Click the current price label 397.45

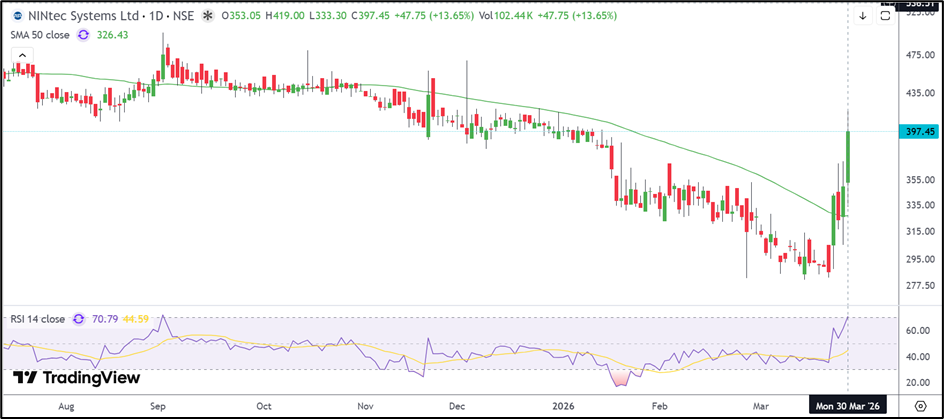click(917, 131)
